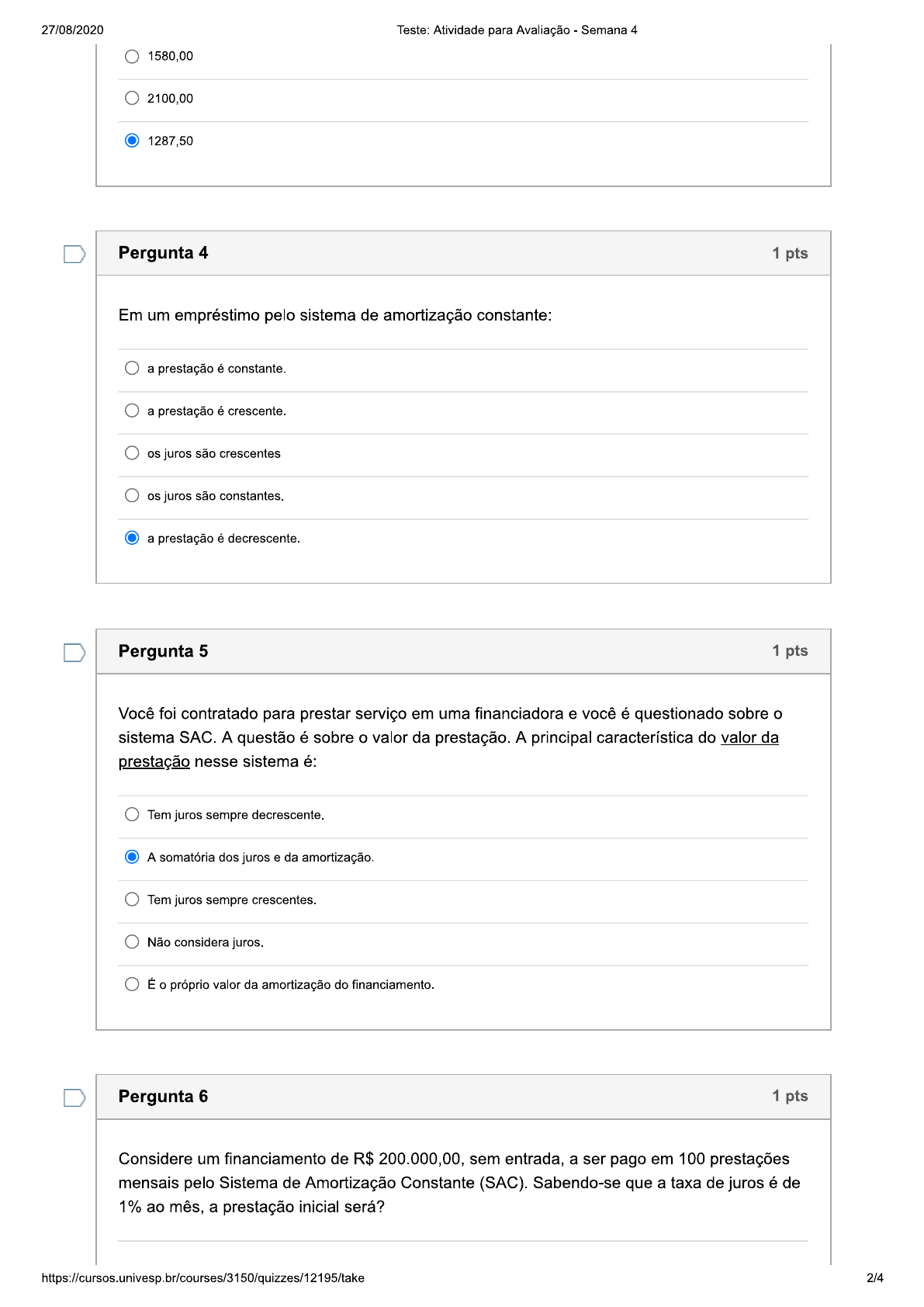This screenshot has height=1307, width=924.
Task: Click the Pergunta 5 heading
Action: (163, 651)
